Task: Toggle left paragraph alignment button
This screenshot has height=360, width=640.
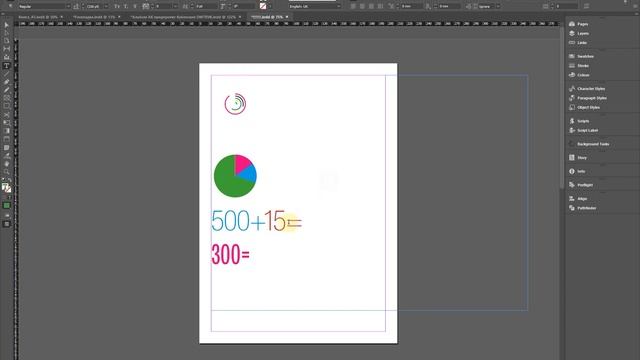Action: point(353,7)
